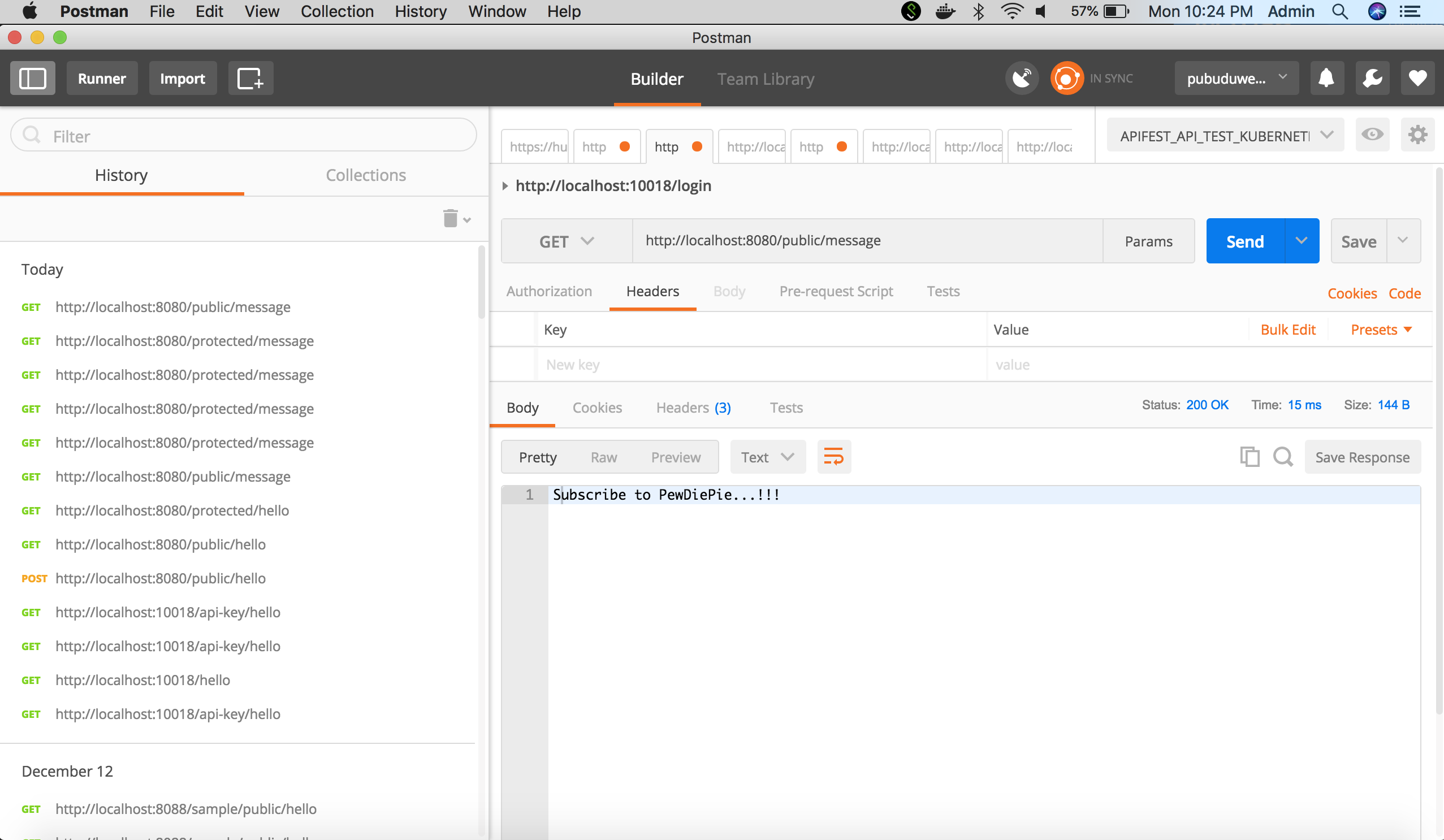The image size is (1444, 840).
Task: Open the Save dropdown arrow
Action: tap(1403, 241)
